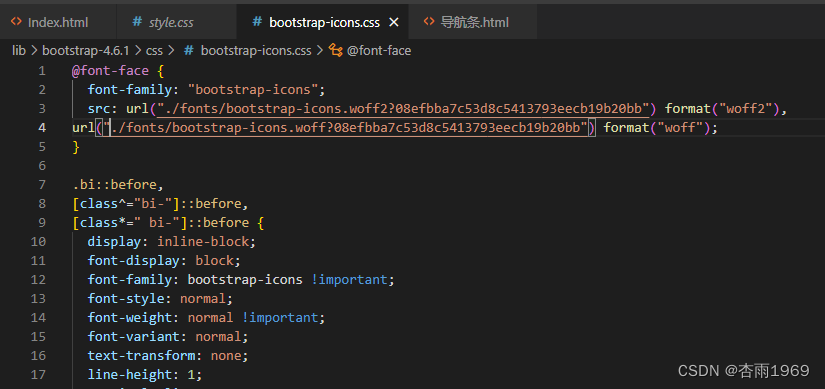825x389 pixels.
Task: Click line number 1 in the gutter
Action: pos(42,71)
